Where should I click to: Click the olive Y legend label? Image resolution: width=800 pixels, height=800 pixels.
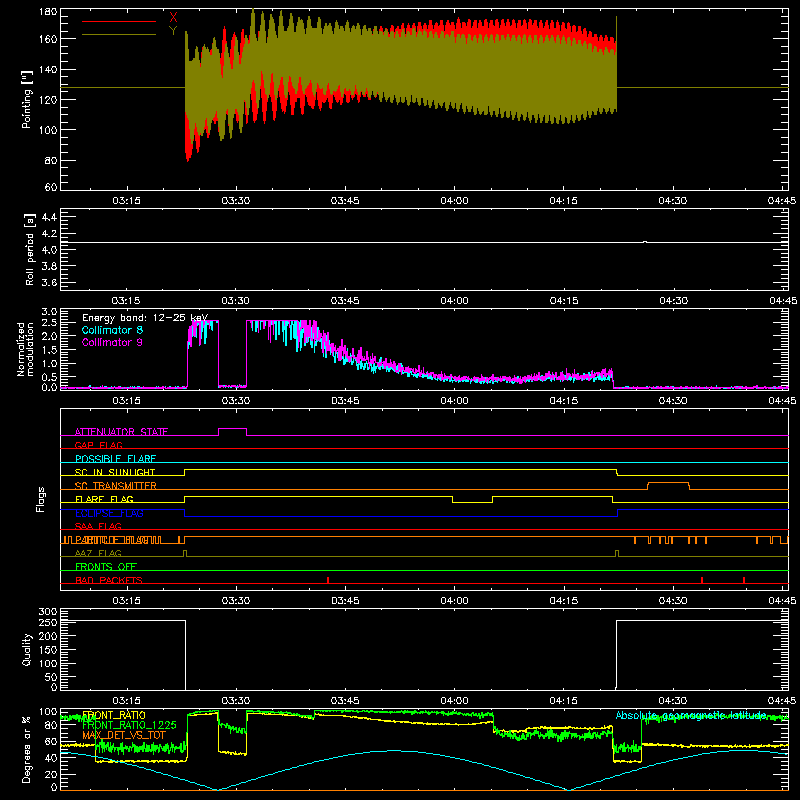[x=173, y=31]
